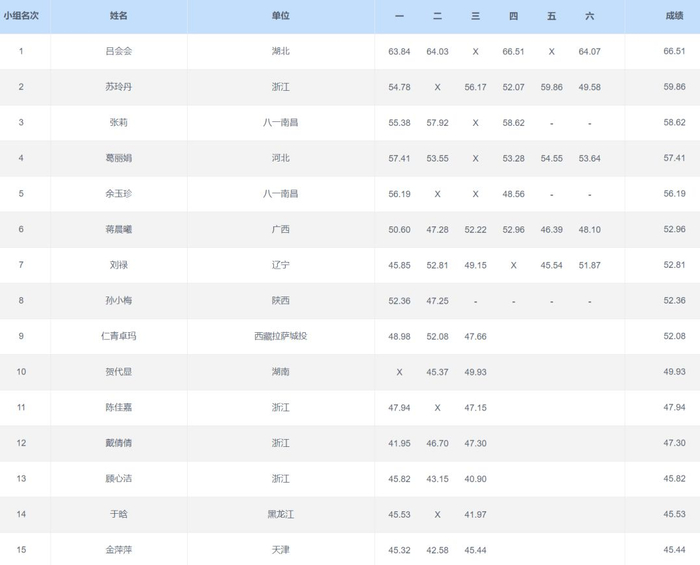Image resolution: width=700 pixels, height=565 pixels.
Task: Click fourth attempt value 48.56
Action: click(x=513, y=194)
